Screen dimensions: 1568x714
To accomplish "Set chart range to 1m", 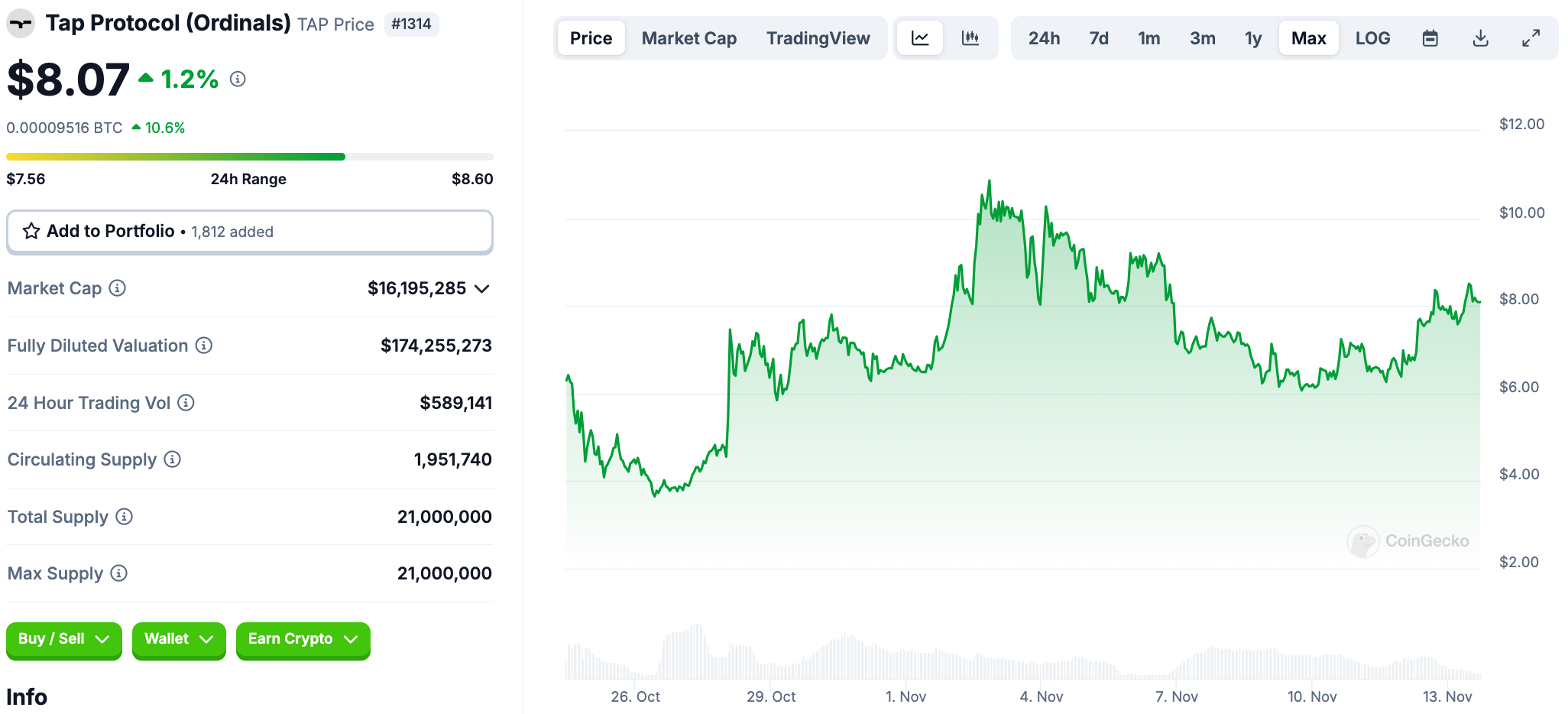I will pyautogui.click(x=1149, y=38).
